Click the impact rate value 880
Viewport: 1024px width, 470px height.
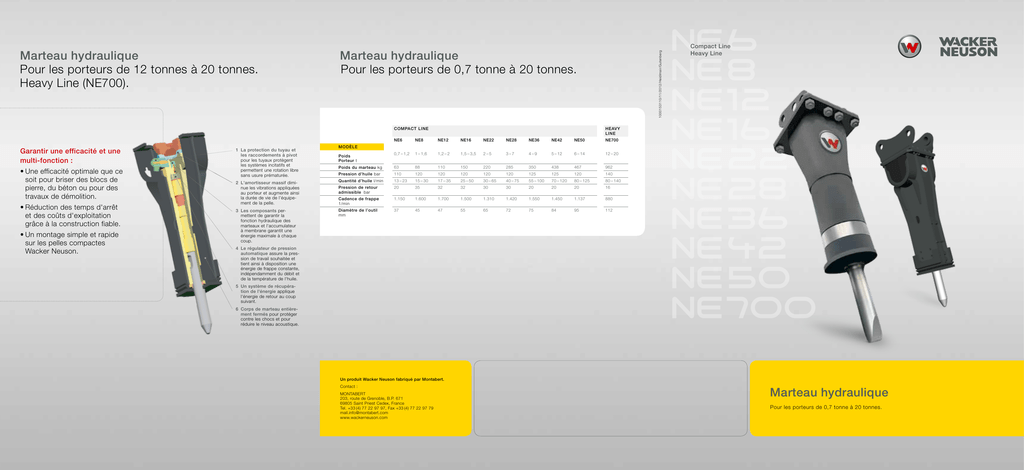click(x=609, y=198)
